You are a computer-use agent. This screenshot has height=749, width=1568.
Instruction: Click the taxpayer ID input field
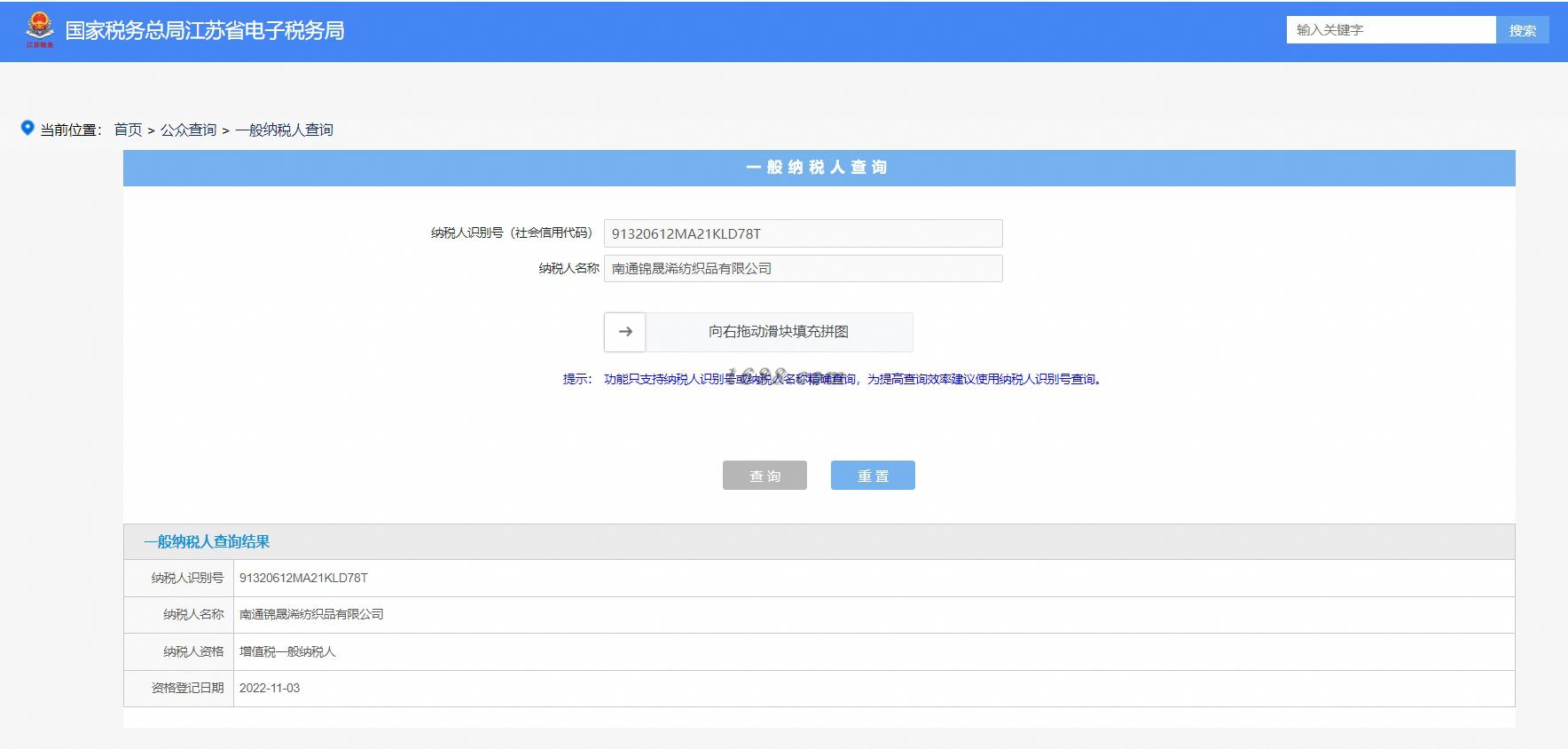[804, 233]
